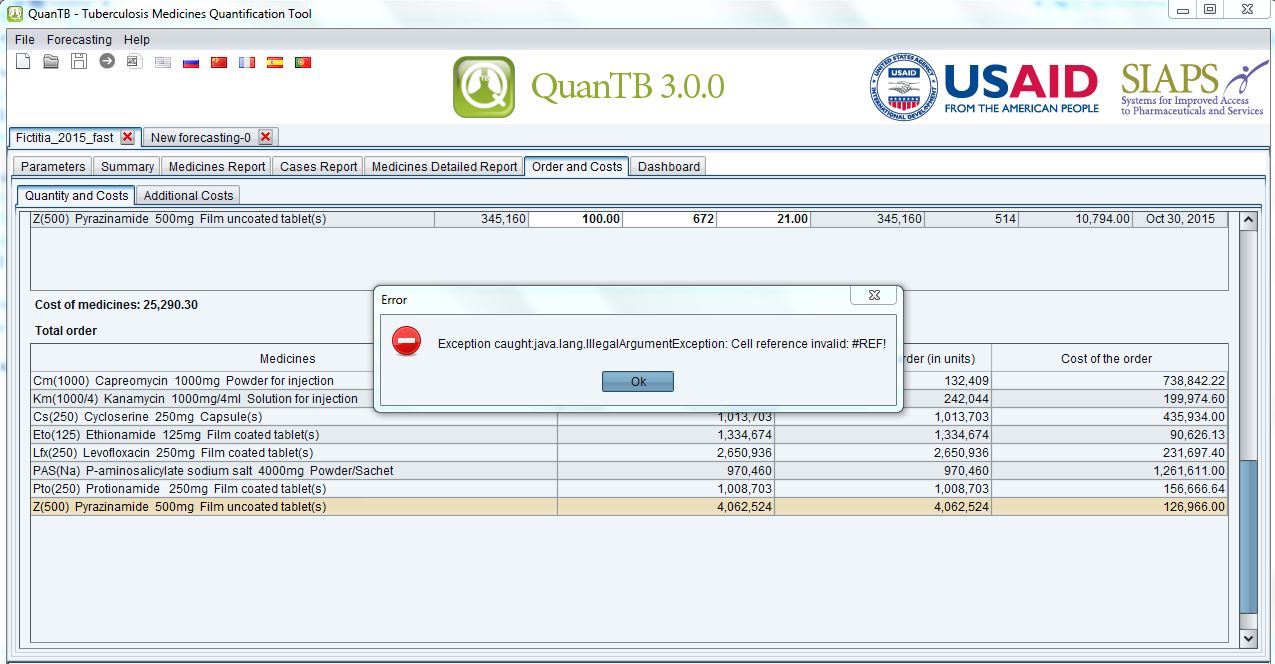Close the New forecasting-0 tab
Screen dimensions: 1275x664
(x=265, y=137)
